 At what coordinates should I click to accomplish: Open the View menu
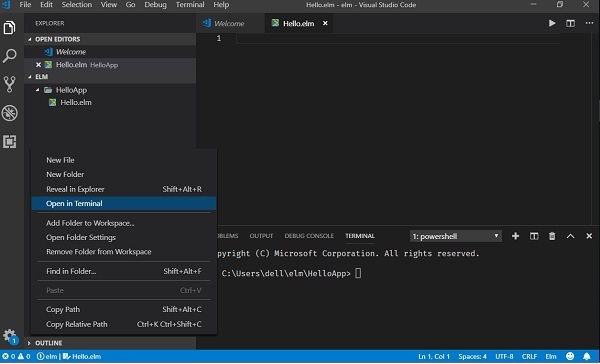(109, 5)
